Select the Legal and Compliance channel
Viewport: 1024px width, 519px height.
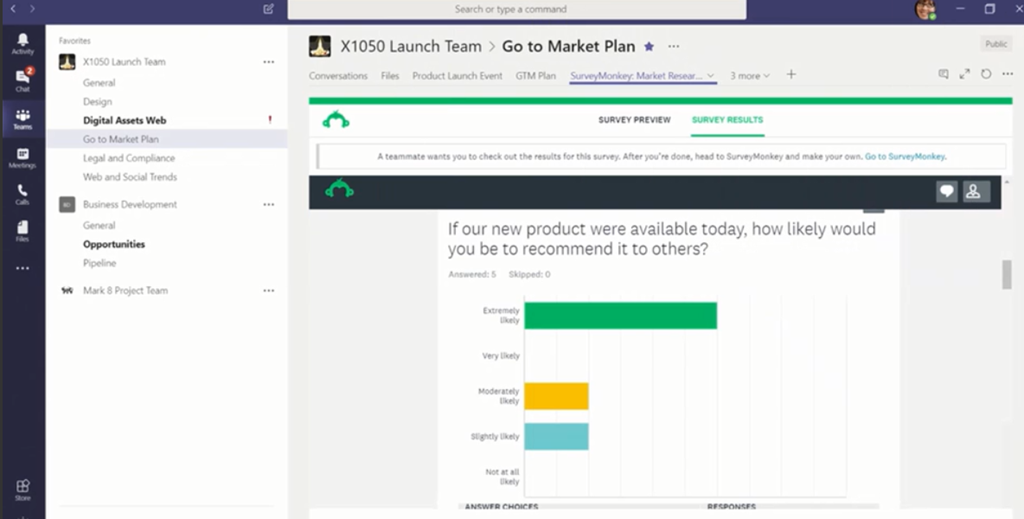click(129, 158)
